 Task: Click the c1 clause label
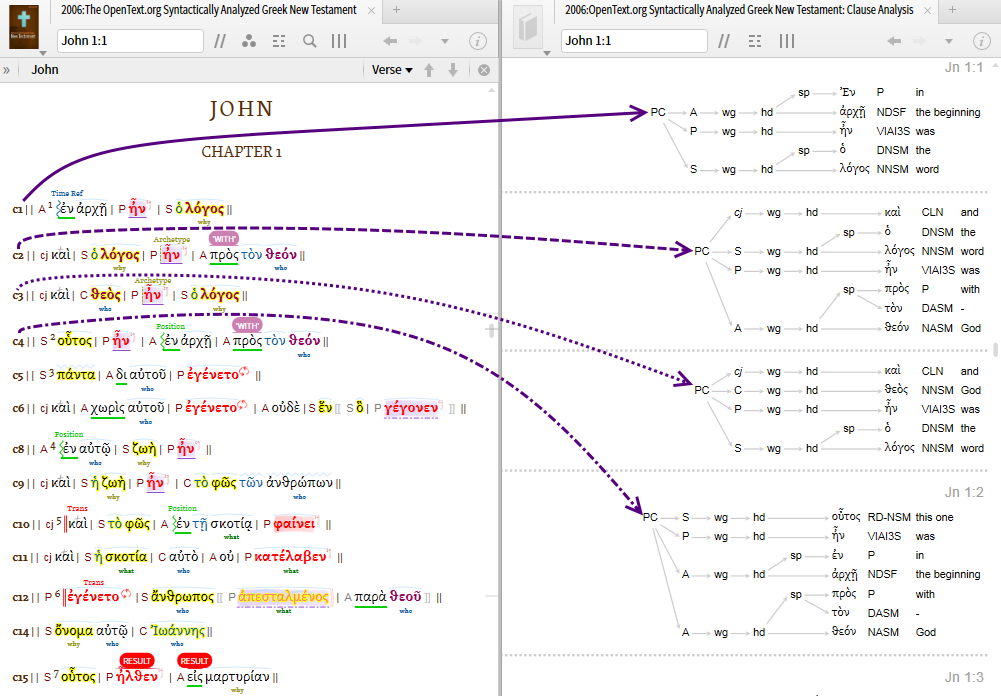(18, 209)
